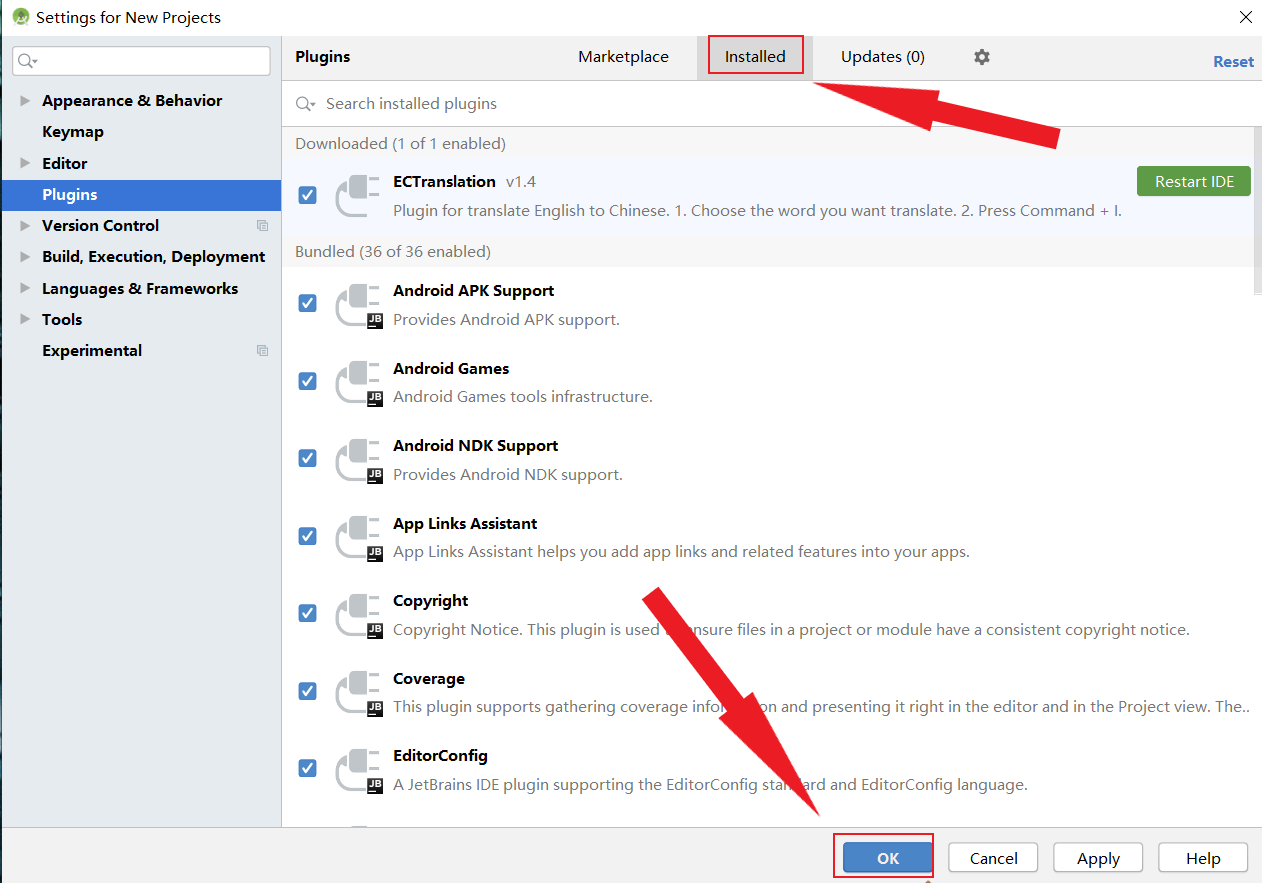Click the Android Games plugin icon
Viewport: 1262px width, 883px height.
[x=358, y=383]
